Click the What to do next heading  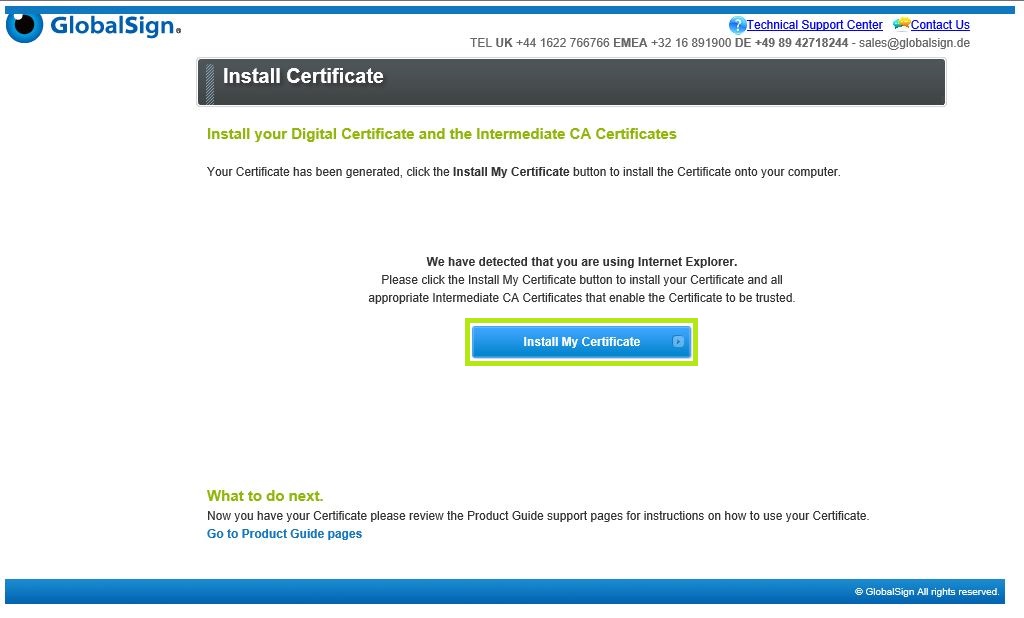coord(265,496)
